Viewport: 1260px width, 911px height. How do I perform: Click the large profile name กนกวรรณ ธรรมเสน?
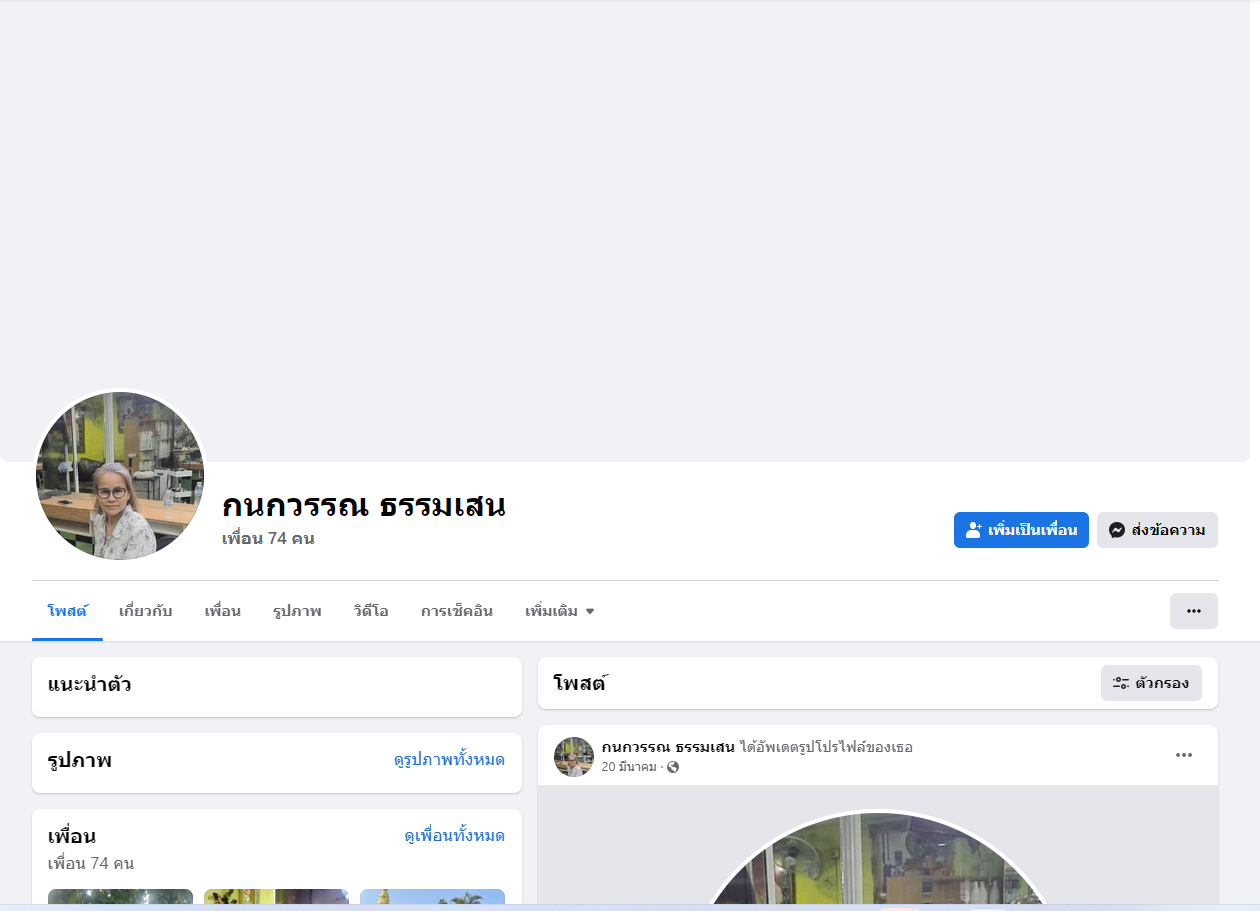tap(364, 505)
